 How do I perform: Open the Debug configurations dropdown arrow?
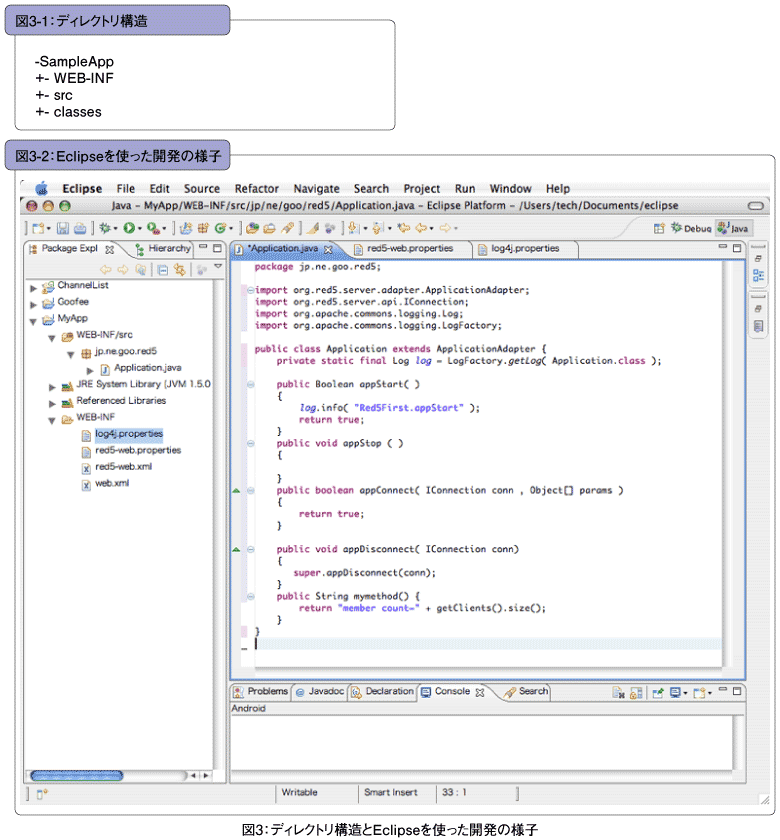[115, 229]
